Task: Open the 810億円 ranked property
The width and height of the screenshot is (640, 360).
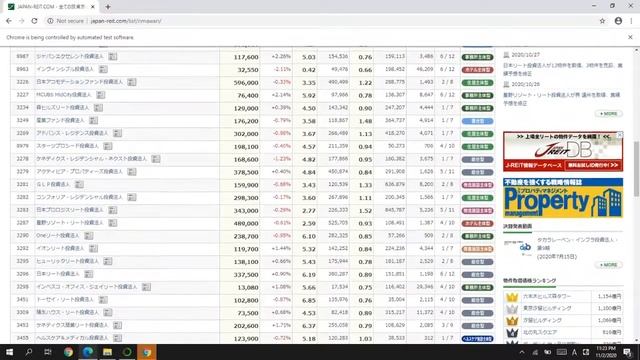Action: (x=540, y=333)
